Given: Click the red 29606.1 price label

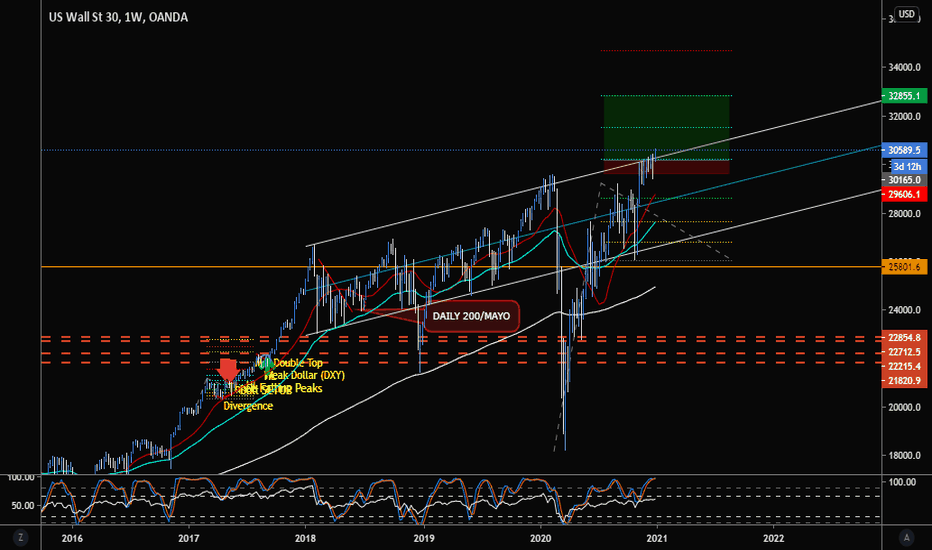Looking at the screenshot, I should [904, 194].
